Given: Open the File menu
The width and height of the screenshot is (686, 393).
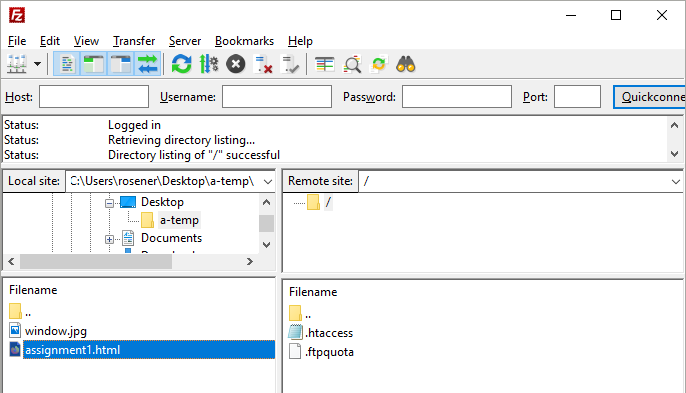Looking at the screenshot, I should (17, 41).
